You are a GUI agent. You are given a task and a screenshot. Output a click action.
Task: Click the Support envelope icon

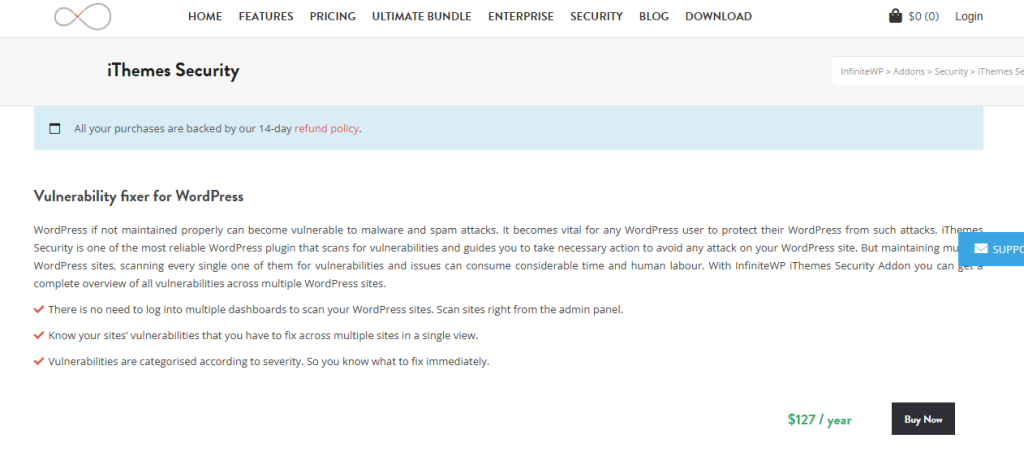[x=980, y=249]
